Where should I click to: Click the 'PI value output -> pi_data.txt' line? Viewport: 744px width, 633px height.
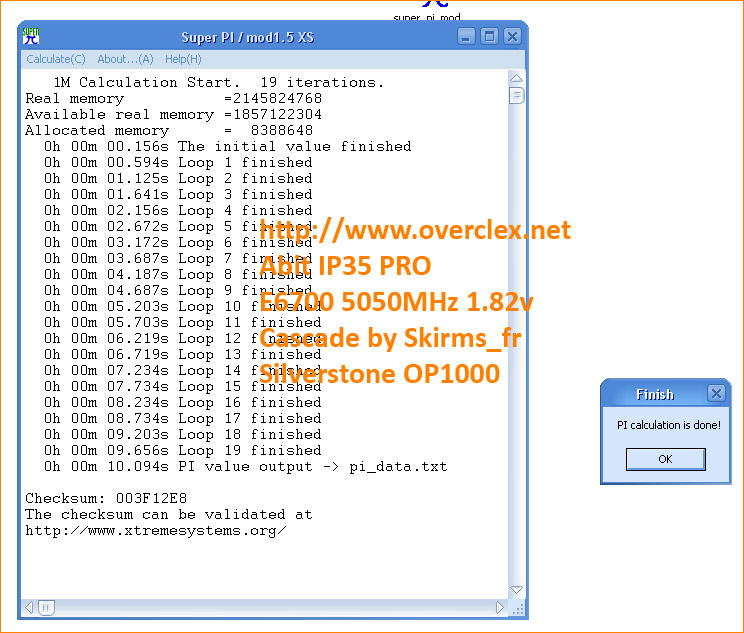[x=246, y=467]
